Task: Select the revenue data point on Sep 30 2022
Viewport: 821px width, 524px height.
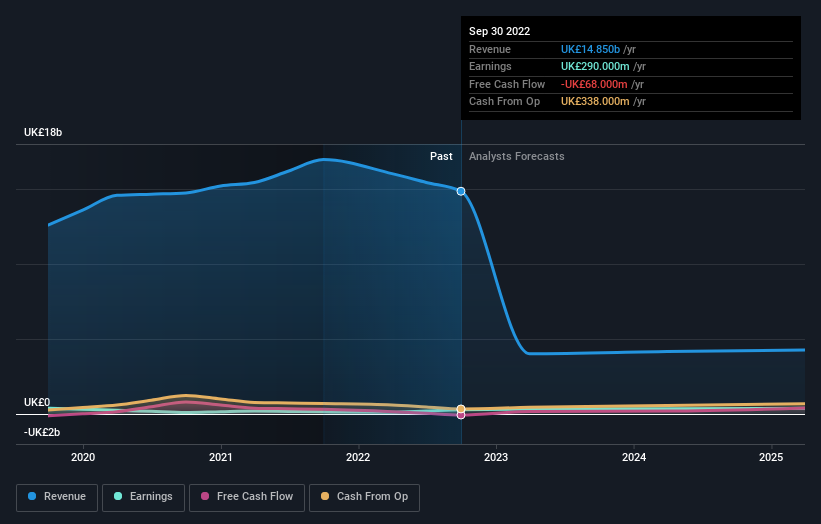Action: (x=461, y=192)
